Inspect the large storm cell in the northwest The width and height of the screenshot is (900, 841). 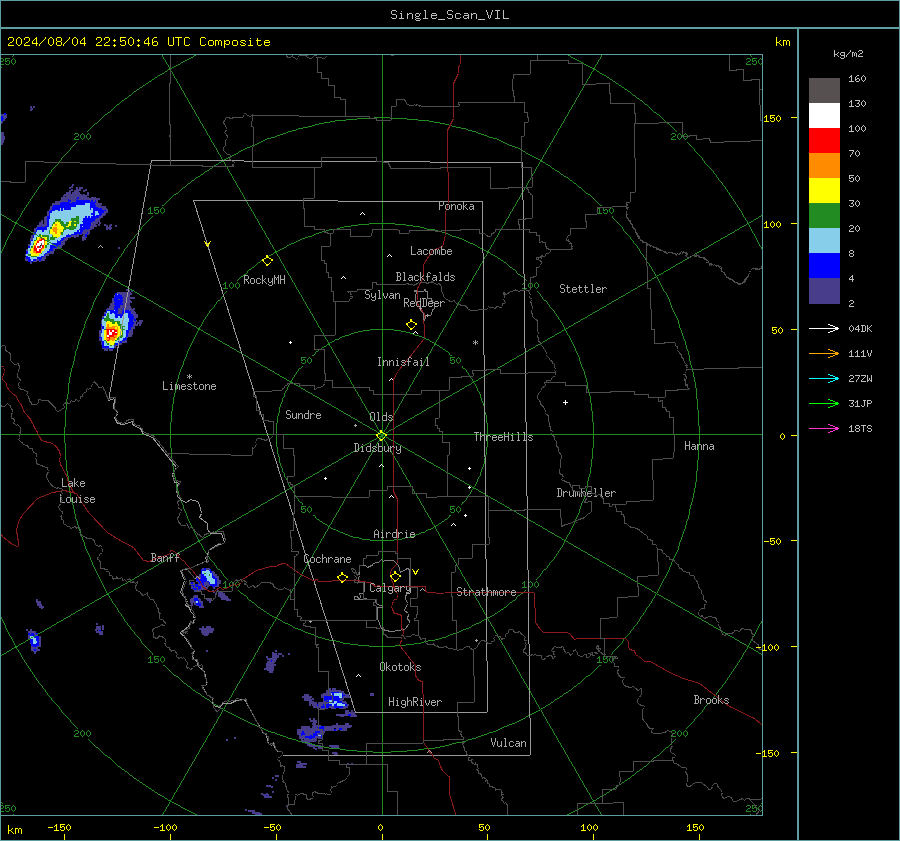(64, 224)
